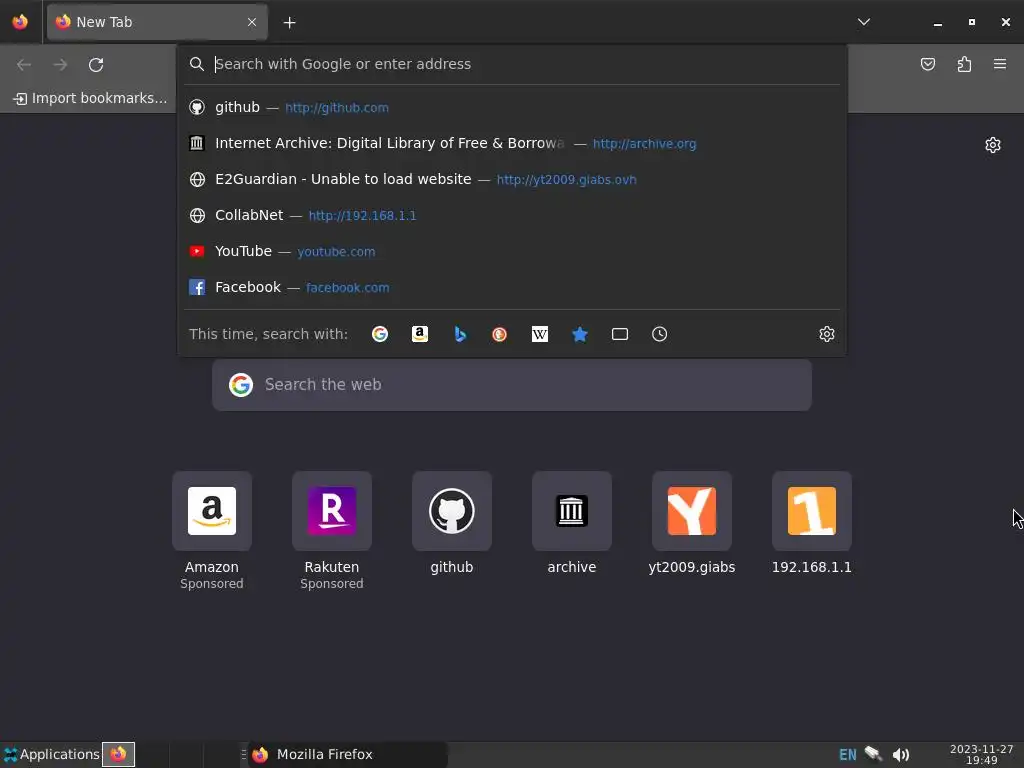Open the EN keyboard layout indicator
The height and width of the screenshot is (768, 1024).
point(847,755)
